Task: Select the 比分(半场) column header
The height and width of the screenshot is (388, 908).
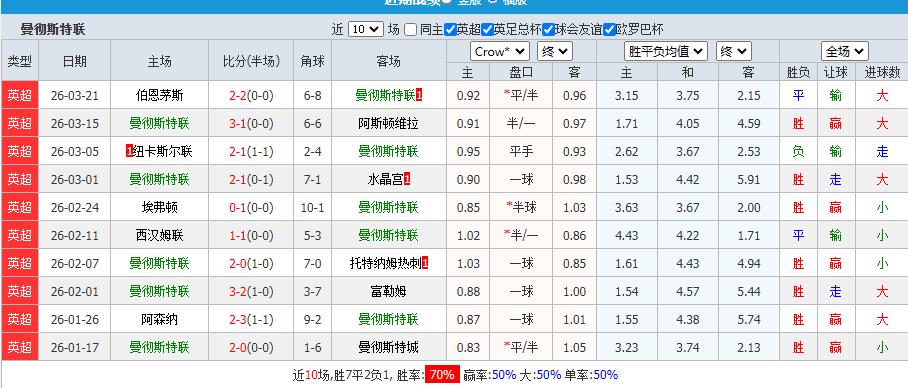Action: point(251,61)
